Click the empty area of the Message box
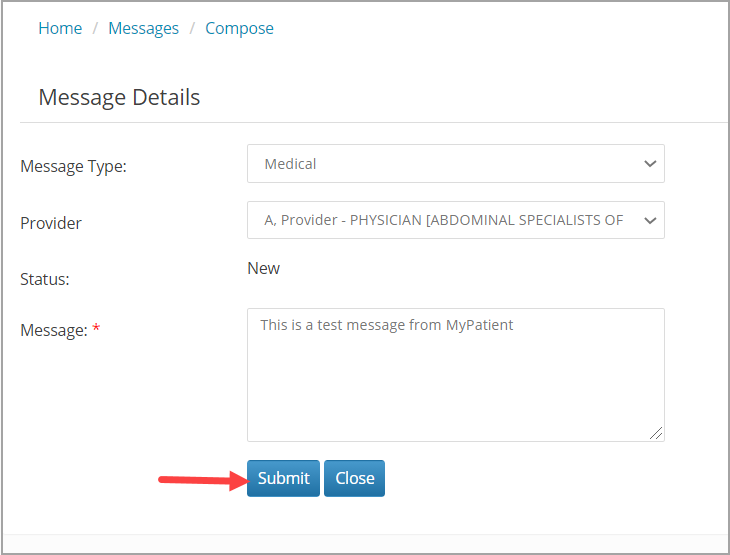Image resolution: width=730 pixels, height=555 pixels. pos(455,390)
